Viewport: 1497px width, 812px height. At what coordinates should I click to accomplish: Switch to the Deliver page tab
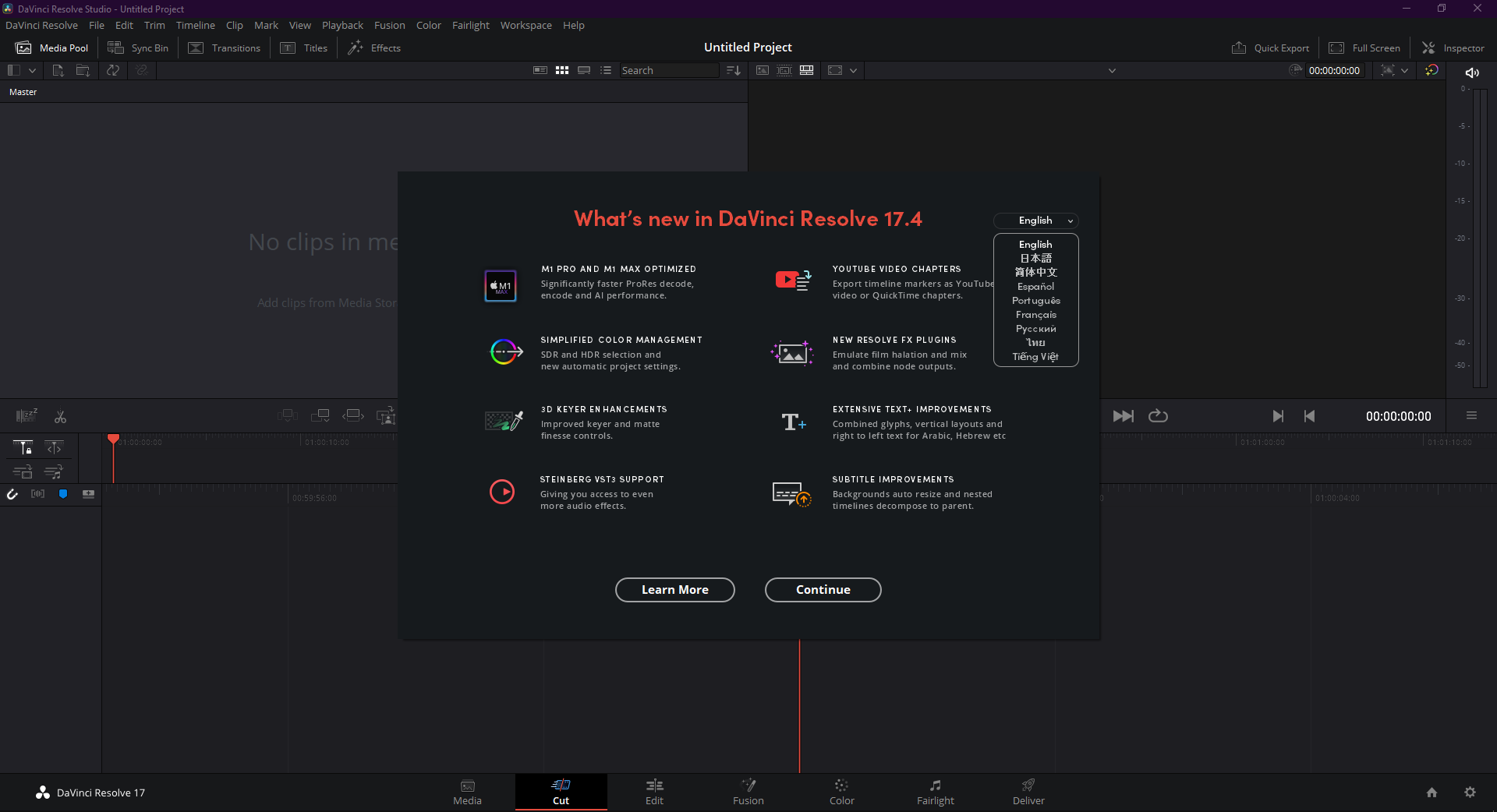pyautogui.click(x=1029, y=792)
